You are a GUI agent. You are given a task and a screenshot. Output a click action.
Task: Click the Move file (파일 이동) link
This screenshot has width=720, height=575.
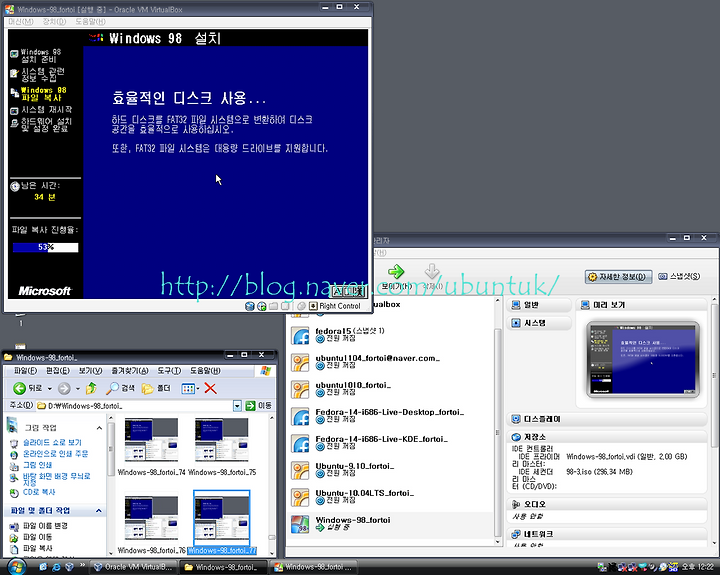click(38, 537)
